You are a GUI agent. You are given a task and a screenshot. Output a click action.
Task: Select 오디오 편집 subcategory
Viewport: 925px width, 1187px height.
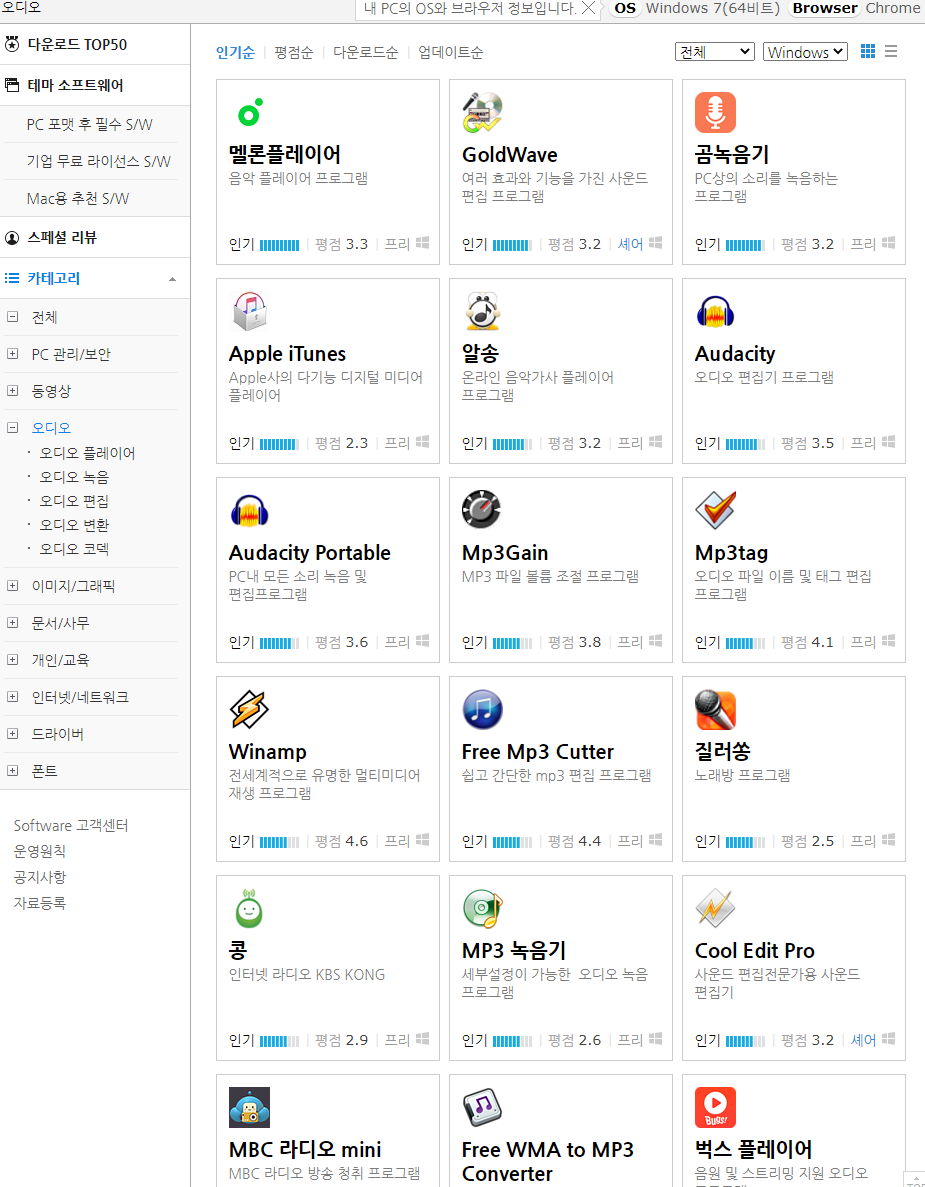[x=74, y=501]
